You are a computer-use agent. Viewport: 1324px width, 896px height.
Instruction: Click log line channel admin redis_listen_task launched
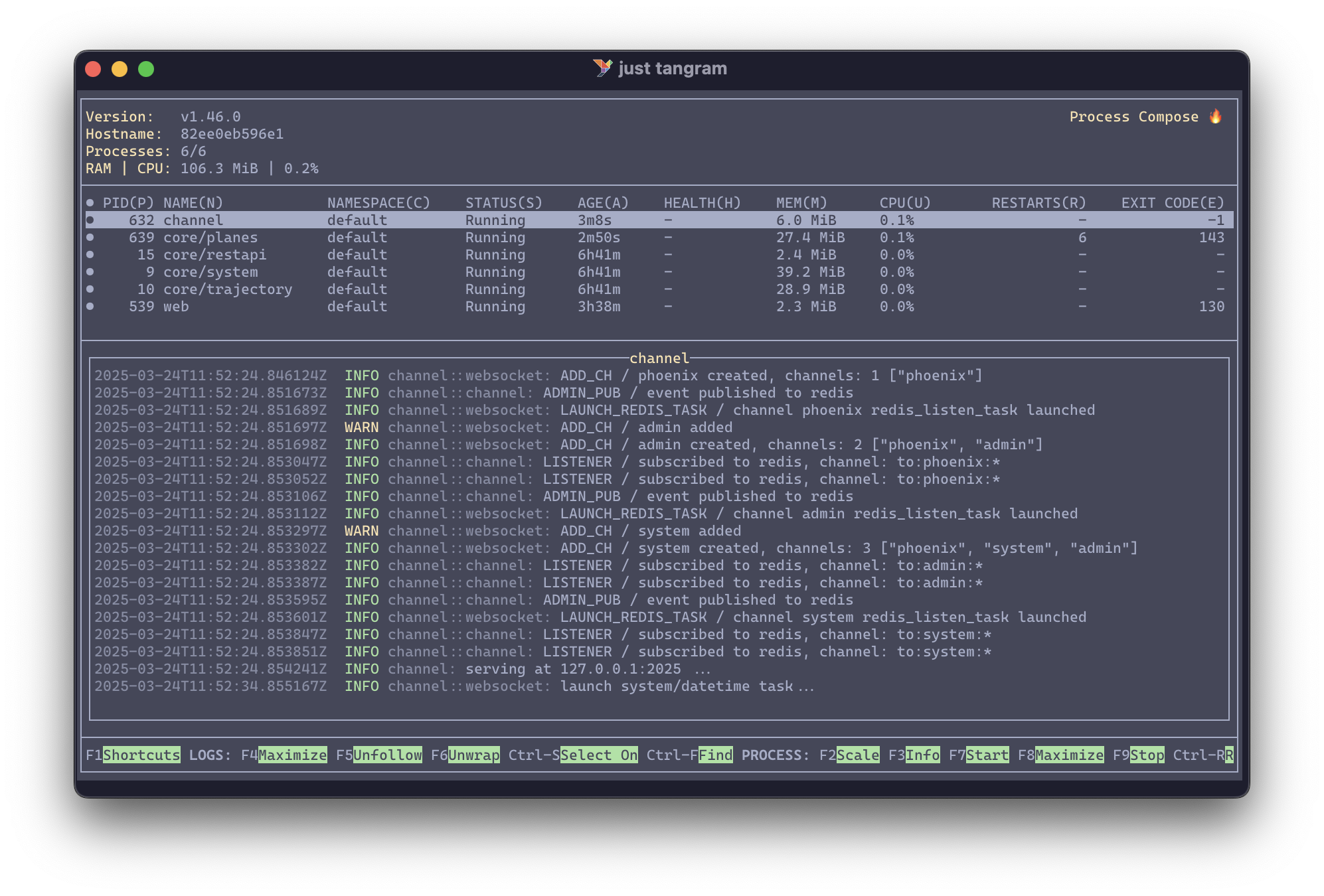pos(586,513)
